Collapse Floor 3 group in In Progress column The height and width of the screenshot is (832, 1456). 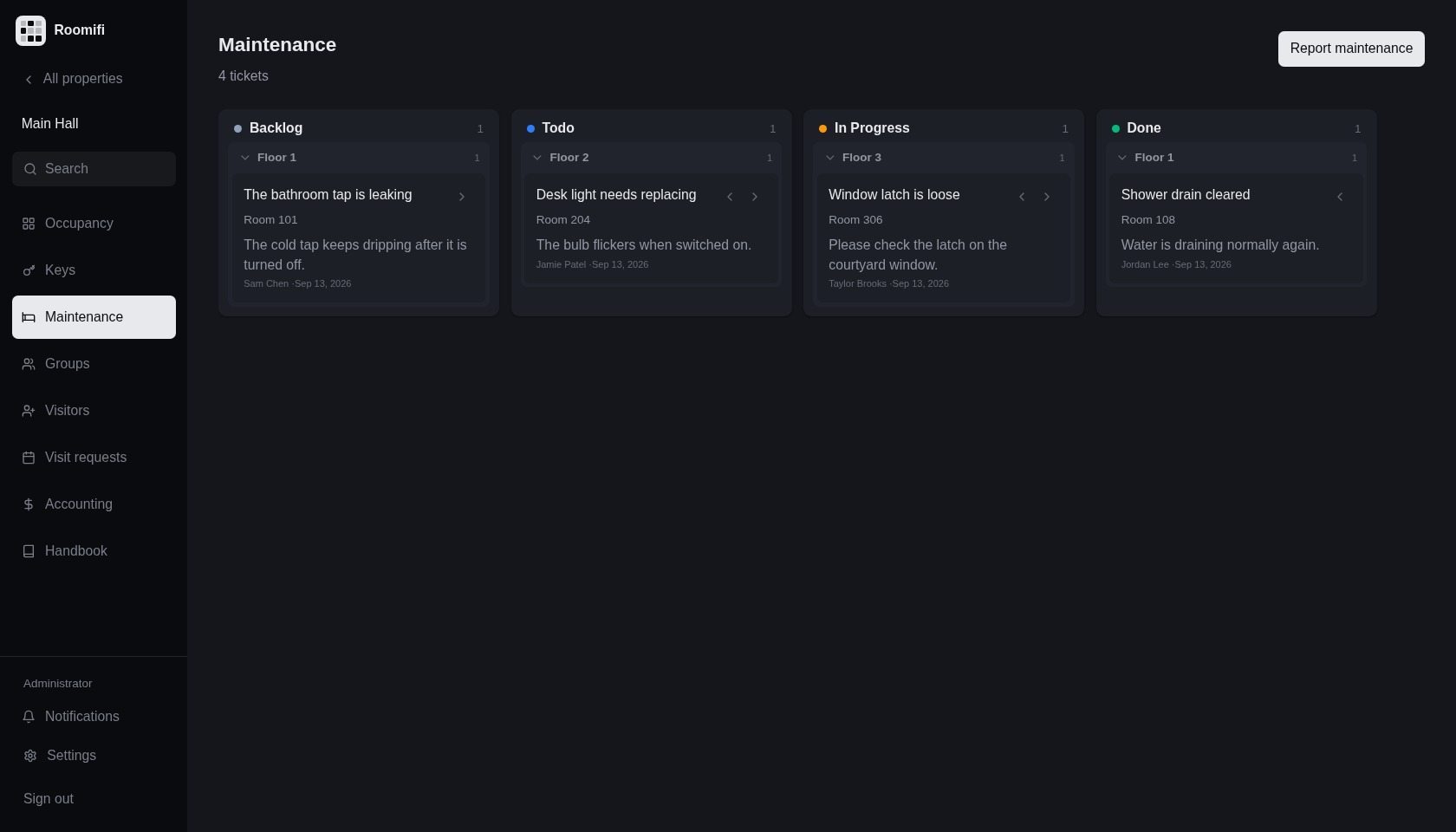point(830,158)
